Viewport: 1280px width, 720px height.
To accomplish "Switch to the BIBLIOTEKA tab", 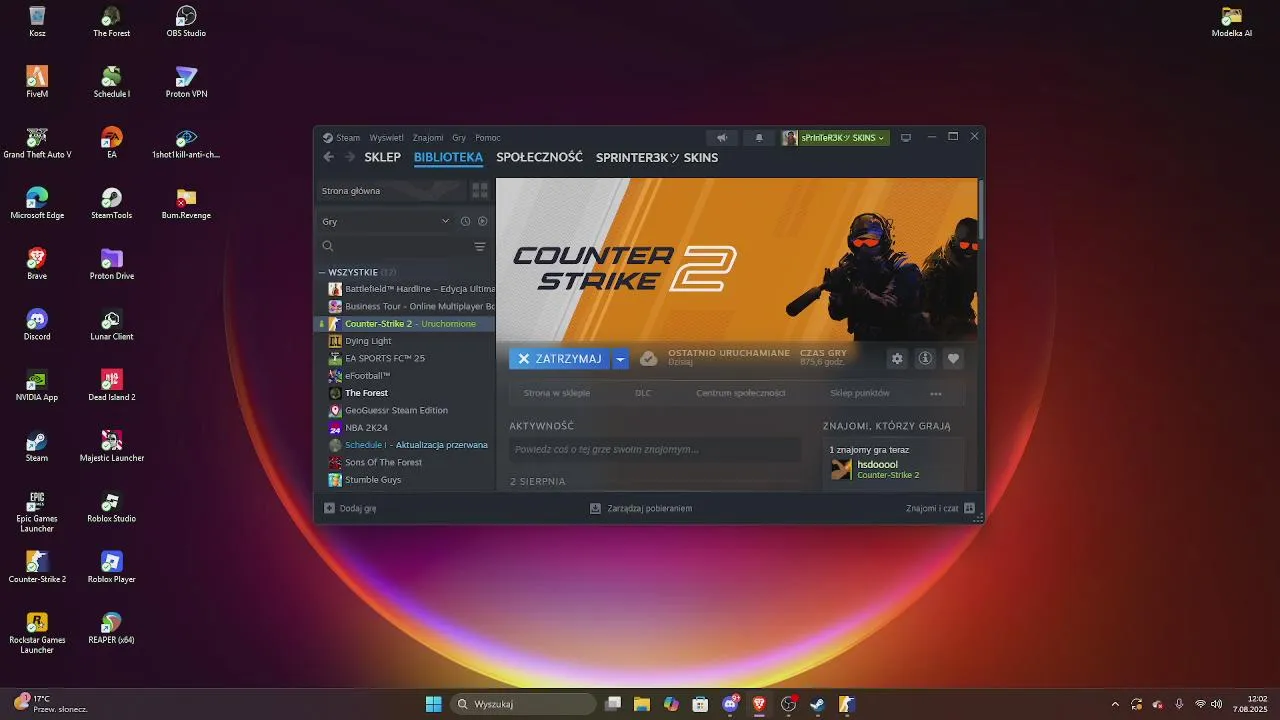I will pos(448,157).
